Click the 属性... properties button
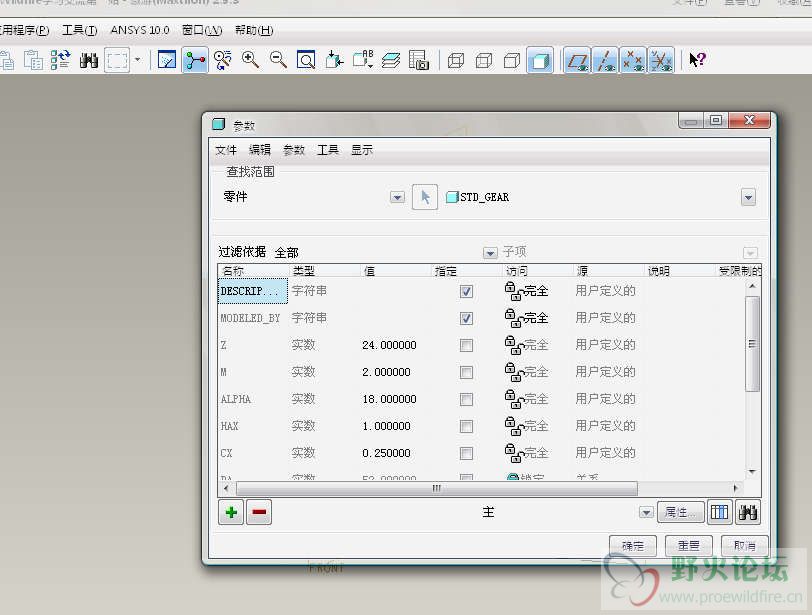812x615 pixels. [x=680, y=512]
